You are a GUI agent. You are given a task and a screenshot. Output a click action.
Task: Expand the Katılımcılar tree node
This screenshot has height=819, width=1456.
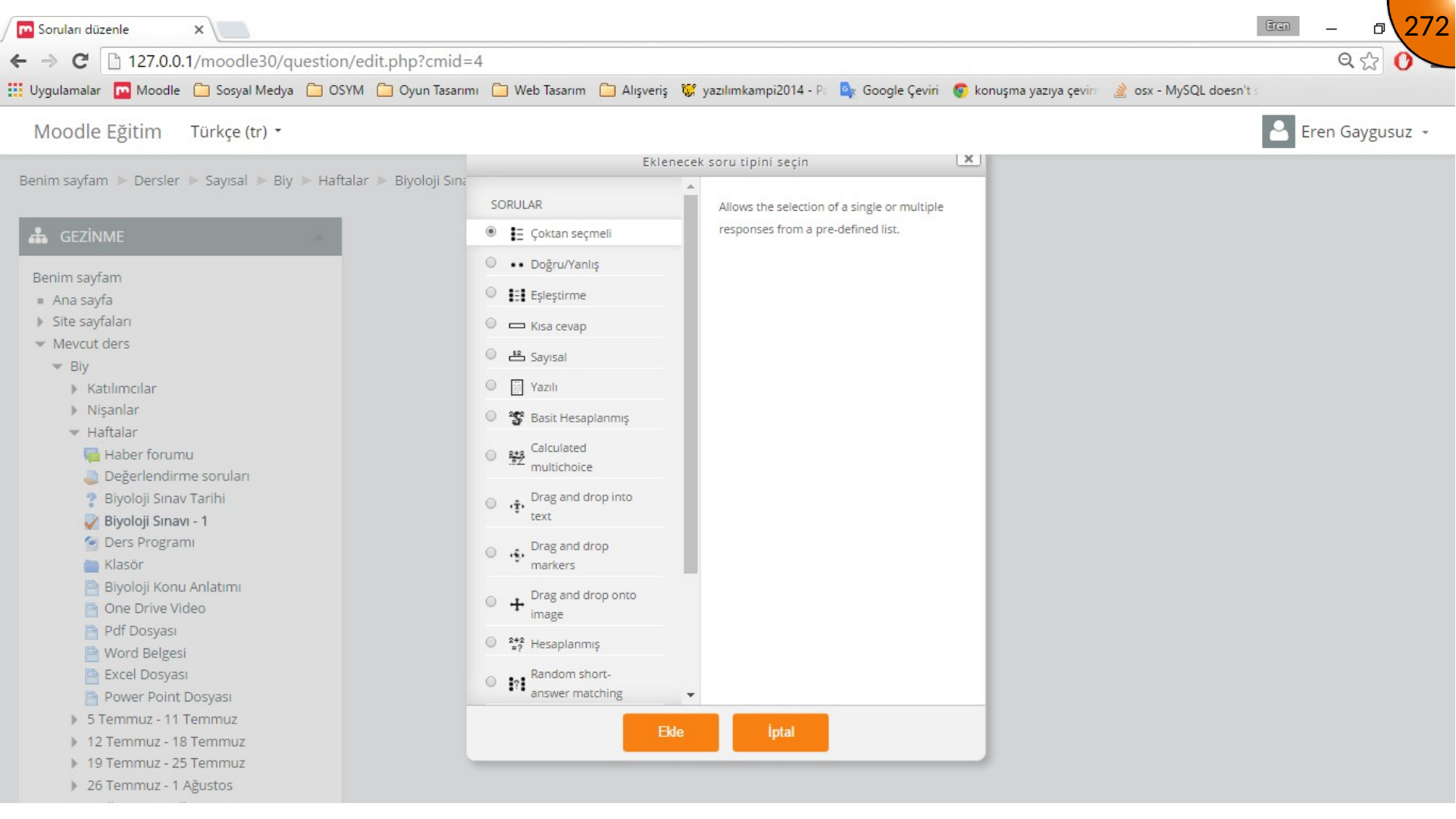point(74,389)
